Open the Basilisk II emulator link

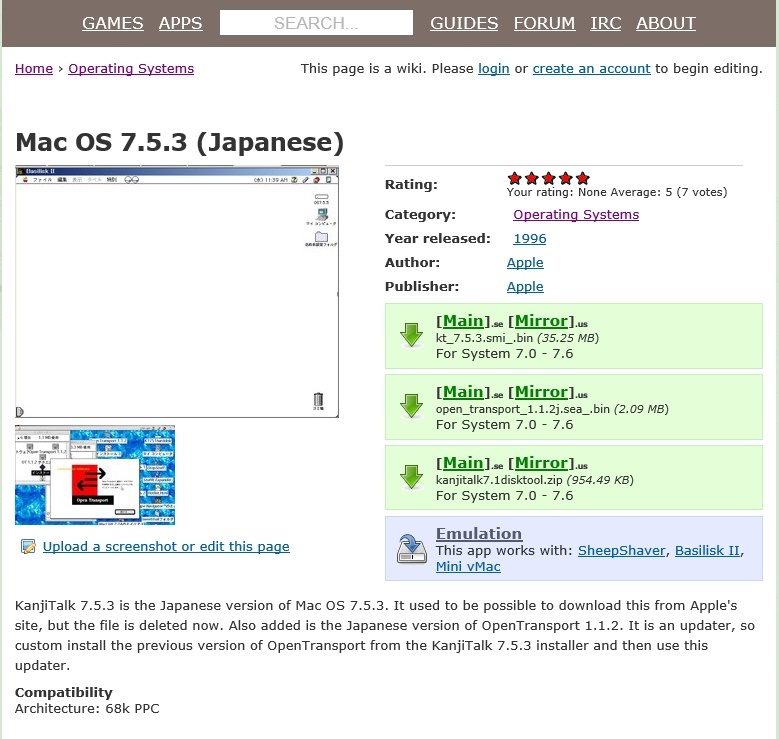[x=707, y=551]
